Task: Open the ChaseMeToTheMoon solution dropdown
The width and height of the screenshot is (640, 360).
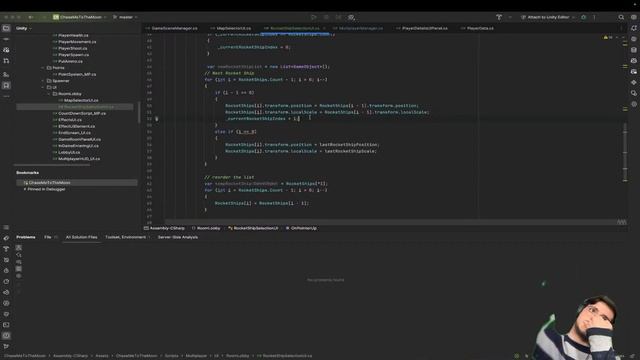Action: (80, 17)
